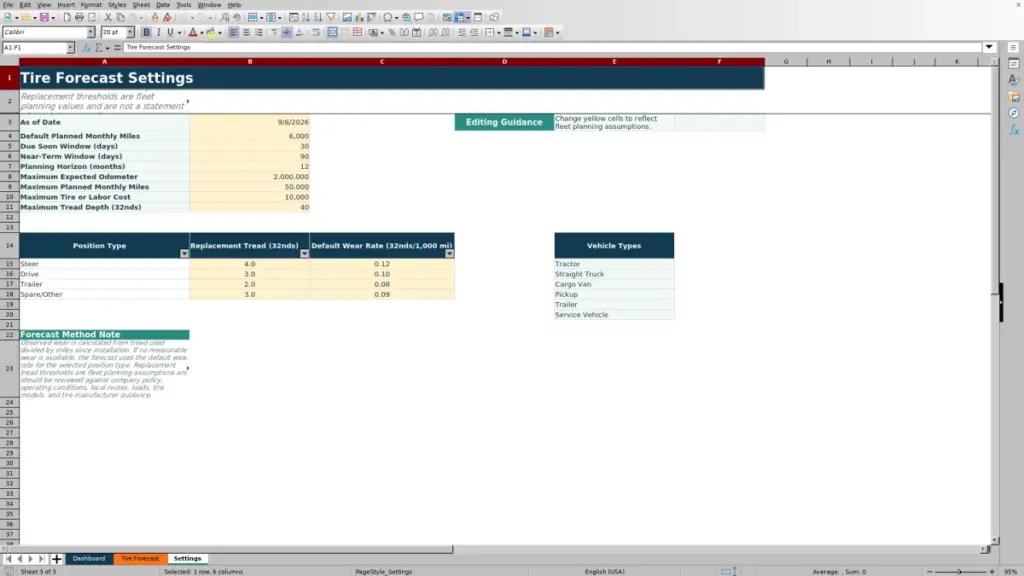Click the formula input line

pyautogui.click(x=552, y=47)
